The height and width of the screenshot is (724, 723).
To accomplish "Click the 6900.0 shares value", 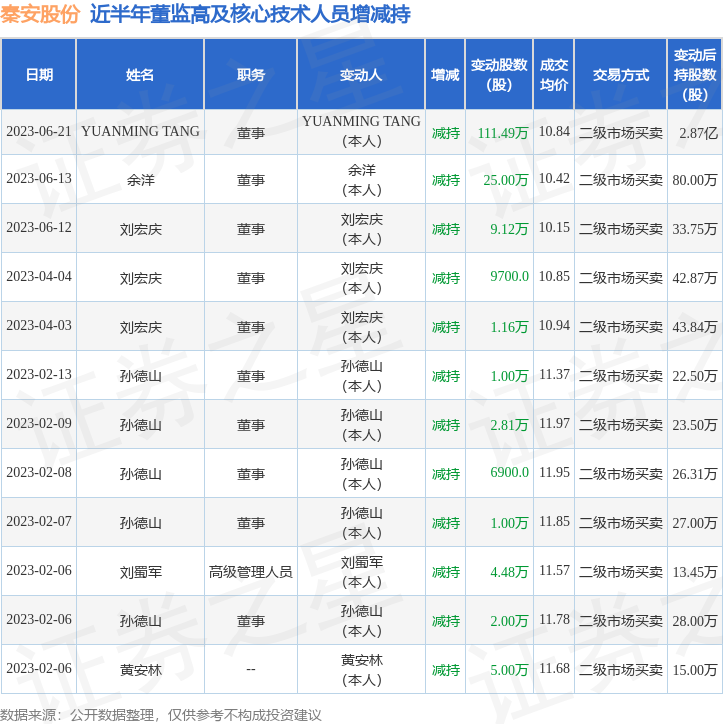I will [509, 472].
